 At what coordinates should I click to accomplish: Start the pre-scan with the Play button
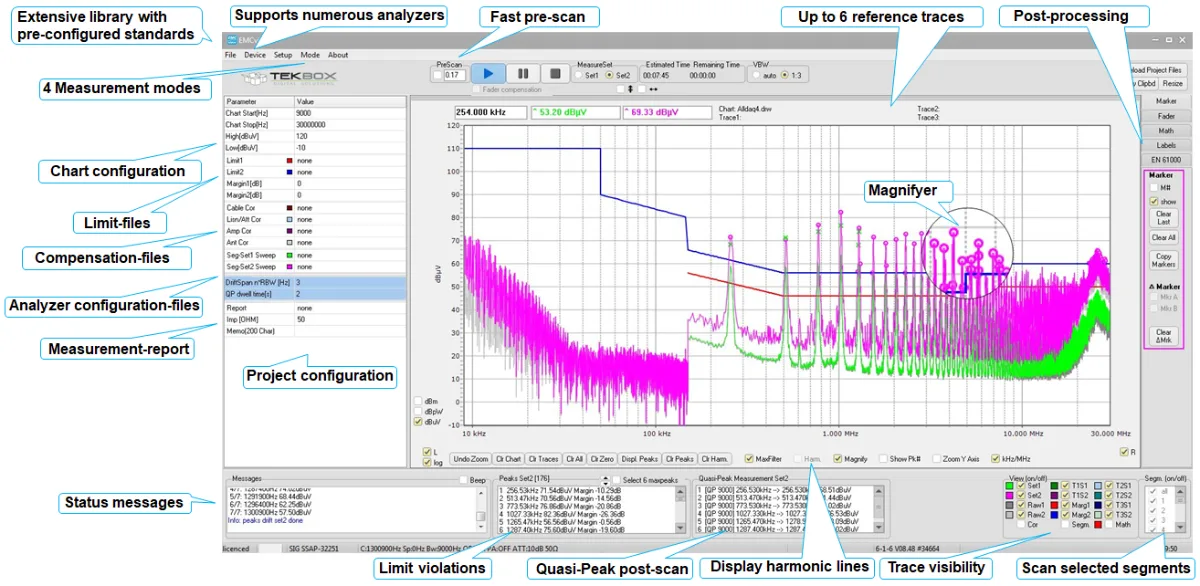[488, 72]
